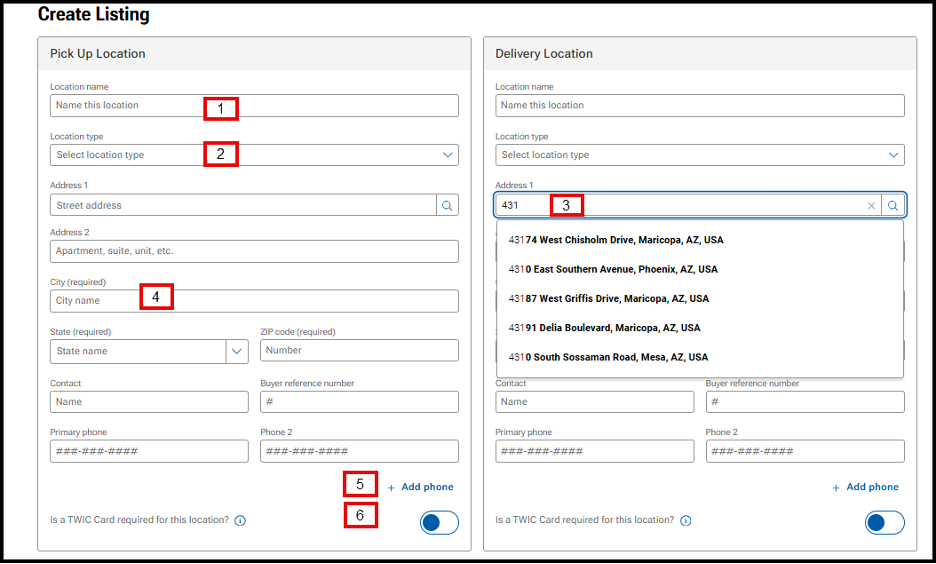Open the Pick Up Location type dropdown
Viewport: 936px width, 564px height.
coord(254,155)
